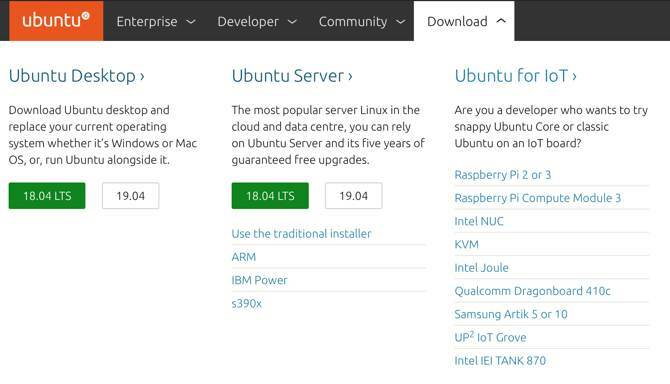Open Qualcomm Dragonboard 410c link
Screen dimensions: 670x384
pyautogui.click(x=532, y=291)
